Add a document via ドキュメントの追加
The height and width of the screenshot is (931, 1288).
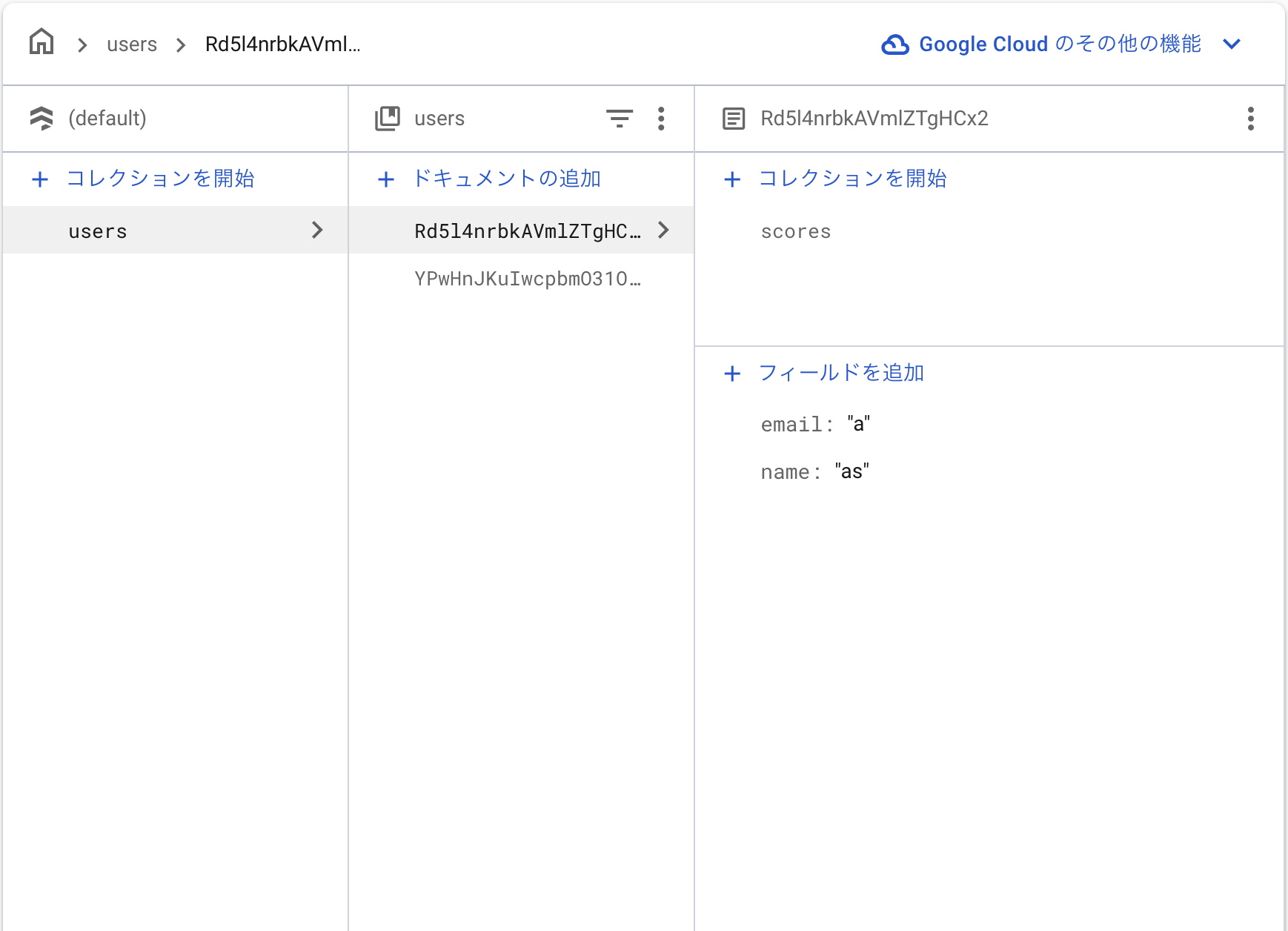[507, 179]
